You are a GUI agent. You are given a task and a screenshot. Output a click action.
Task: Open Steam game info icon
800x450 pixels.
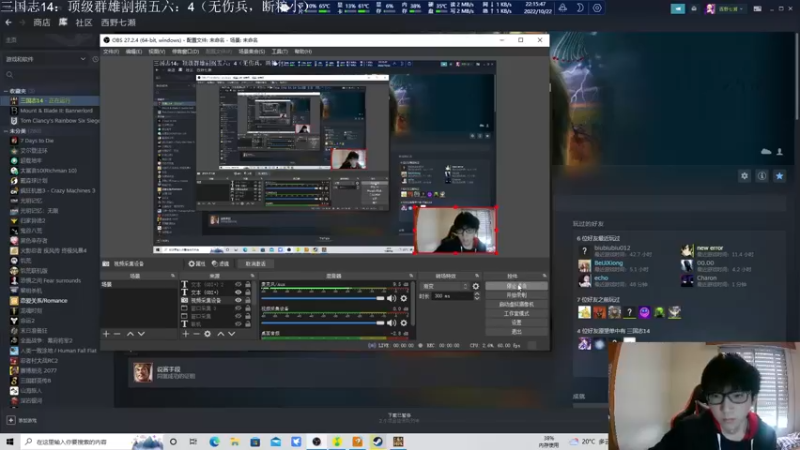[762, 176]
